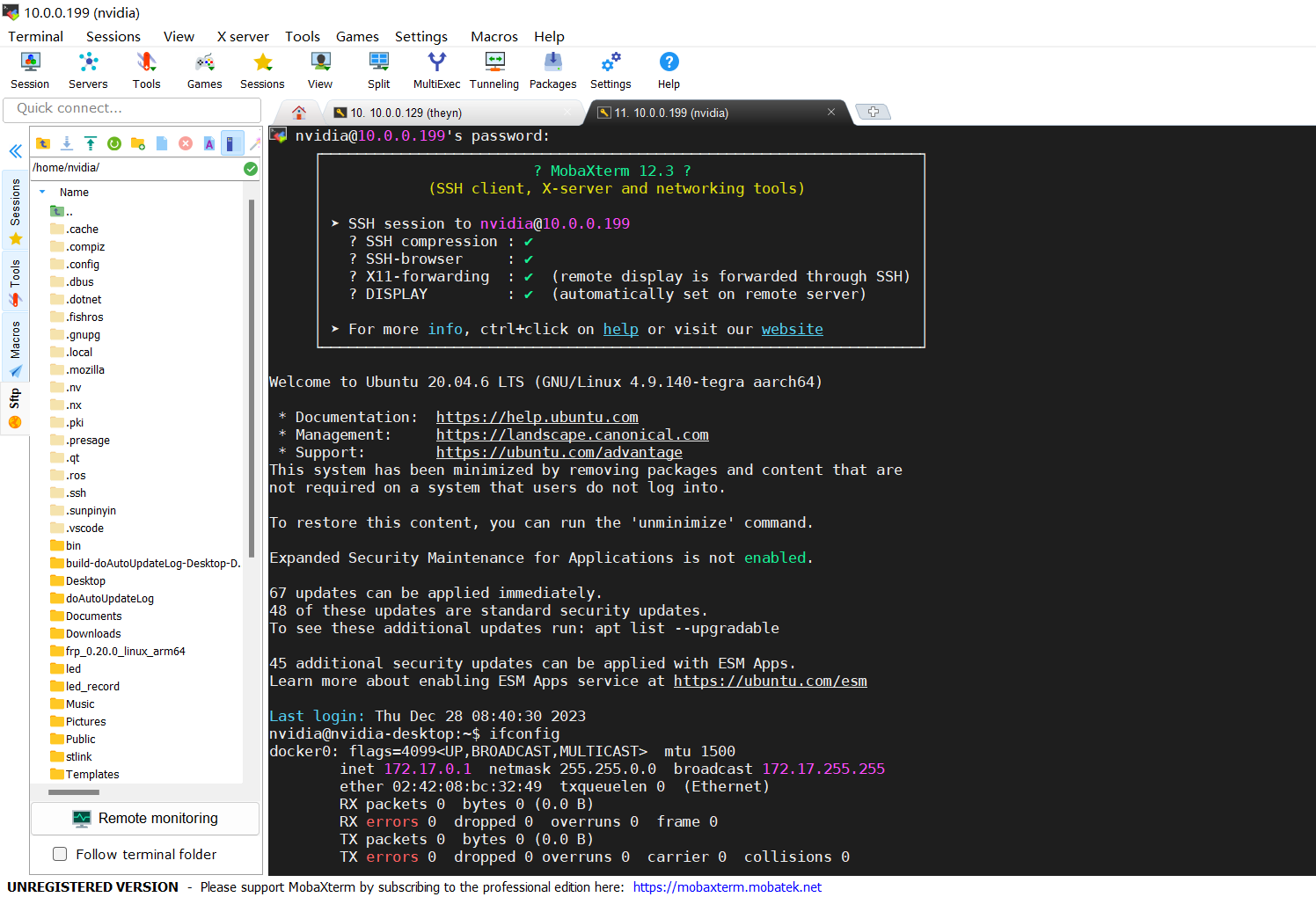Select the led_record folder
Image resolution: width=1316 pixels, height=897 pixels.
pos(84,686)
